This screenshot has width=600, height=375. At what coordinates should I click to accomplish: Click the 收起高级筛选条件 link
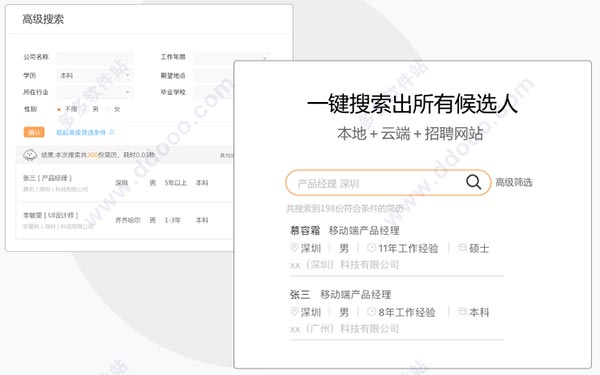click(85, 132)
